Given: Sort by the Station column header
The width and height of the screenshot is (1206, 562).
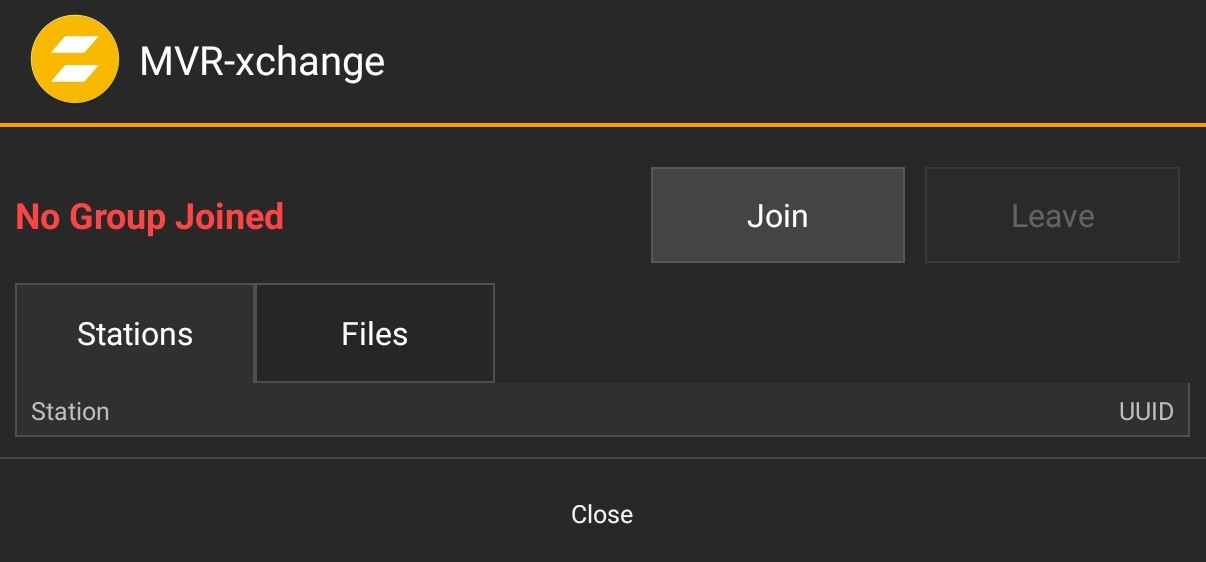Looking at the screenshot, I should (x=70, y=412).
